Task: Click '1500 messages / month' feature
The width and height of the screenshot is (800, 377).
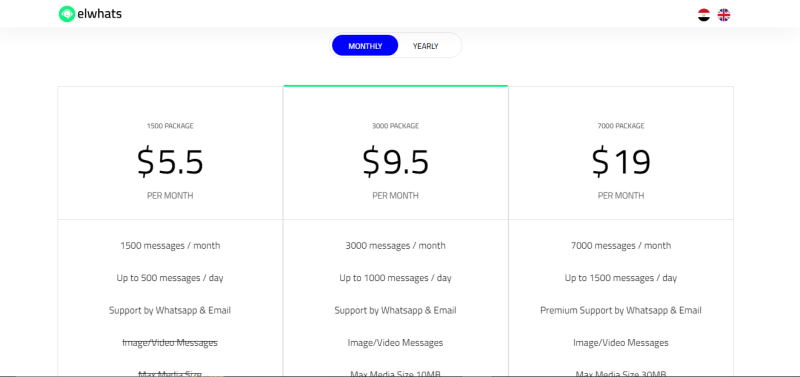Action: coord(170,245)
